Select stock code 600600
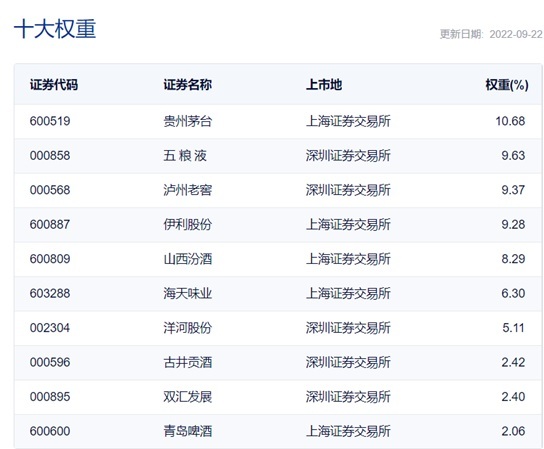 click(50, 431)
